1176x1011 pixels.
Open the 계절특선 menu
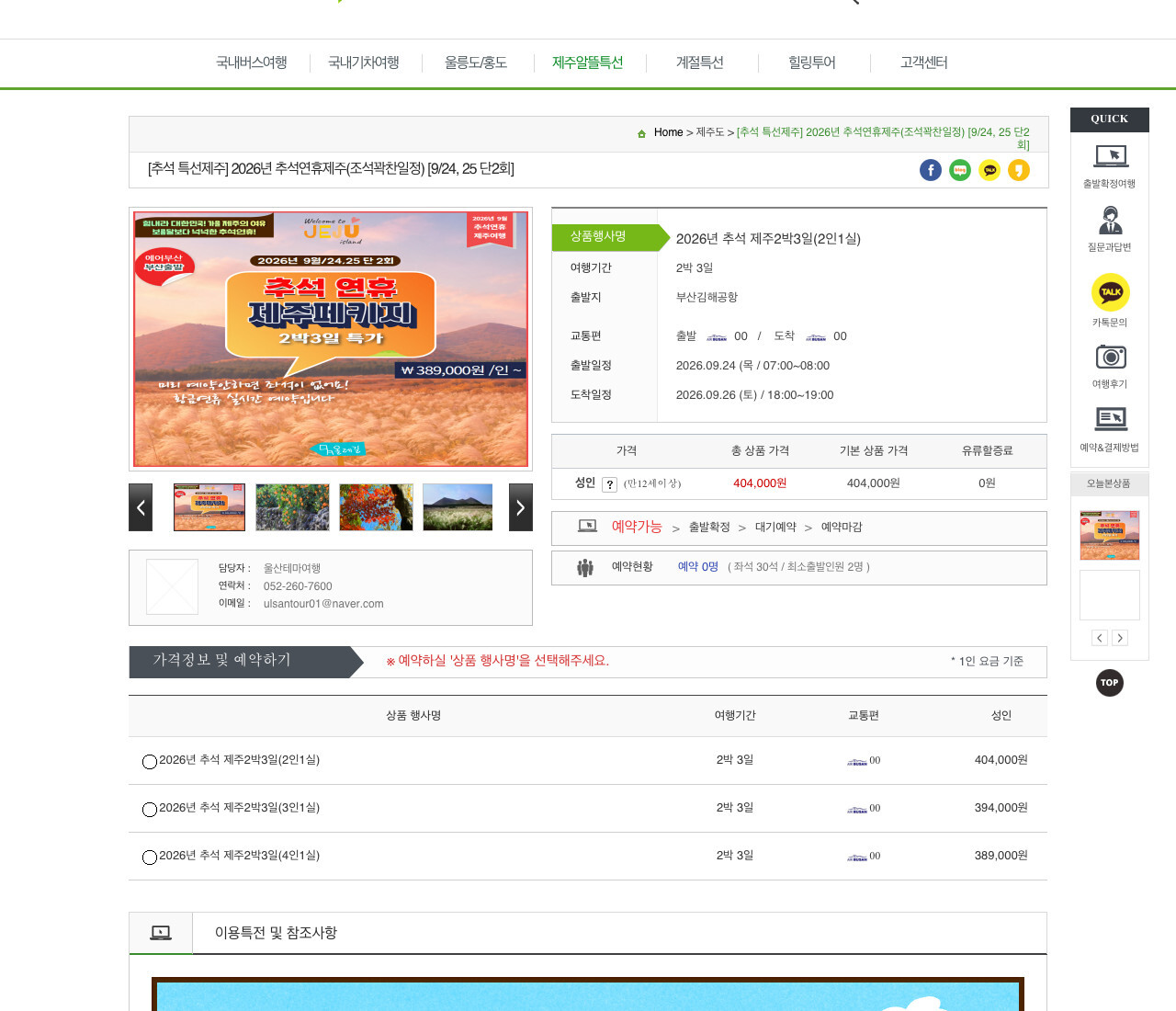(x=700, y=62)
